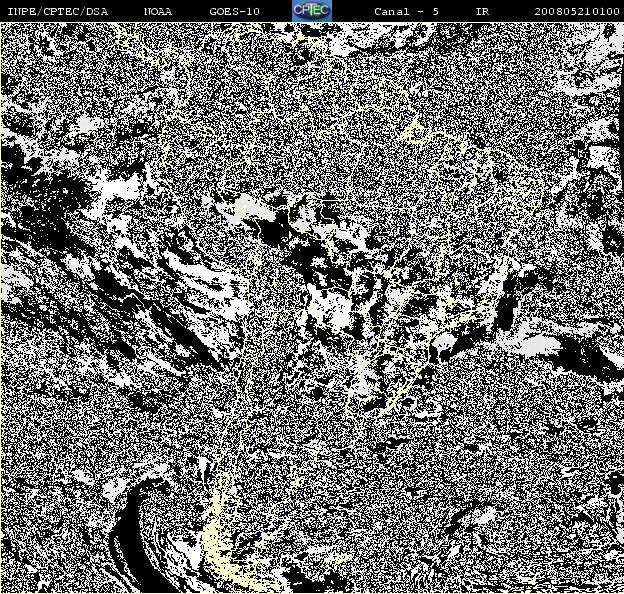Select the INPE/CPTEC/DSA header text
Screen dimensions: 624x594
[x=58, y=12]
